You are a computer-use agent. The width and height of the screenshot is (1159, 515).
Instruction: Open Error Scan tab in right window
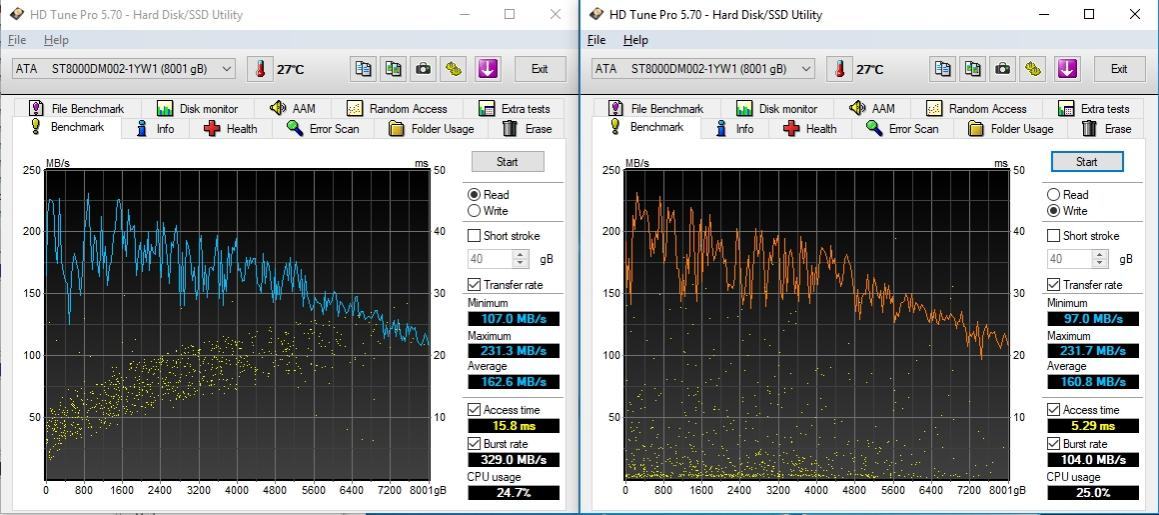pos(903,129)
